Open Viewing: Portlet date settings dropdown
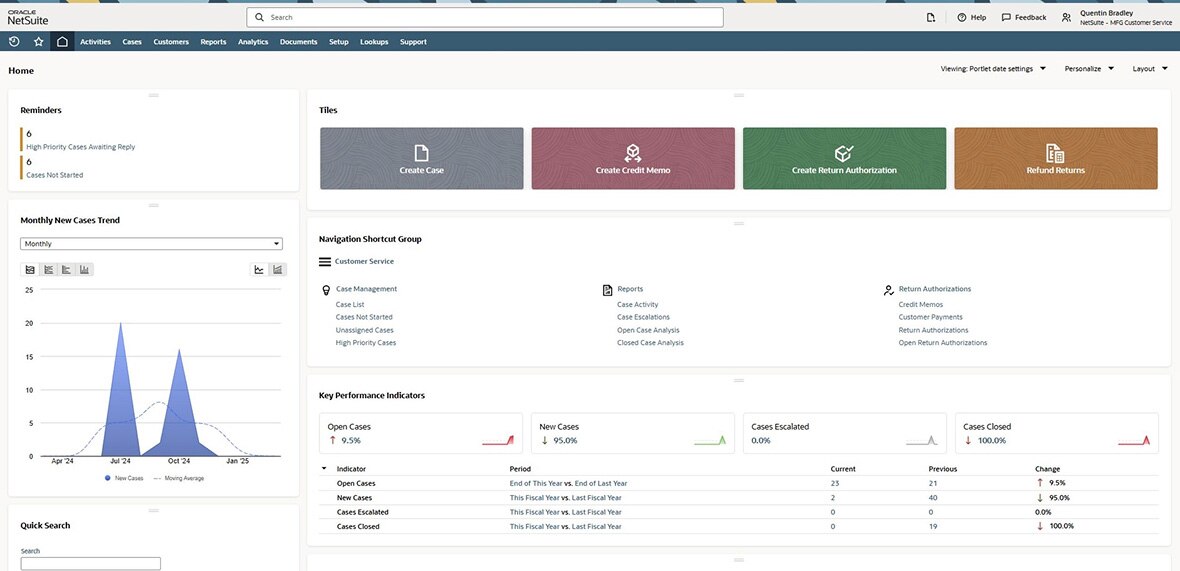This screenshot has width=1180, height=571. point(993,68)
